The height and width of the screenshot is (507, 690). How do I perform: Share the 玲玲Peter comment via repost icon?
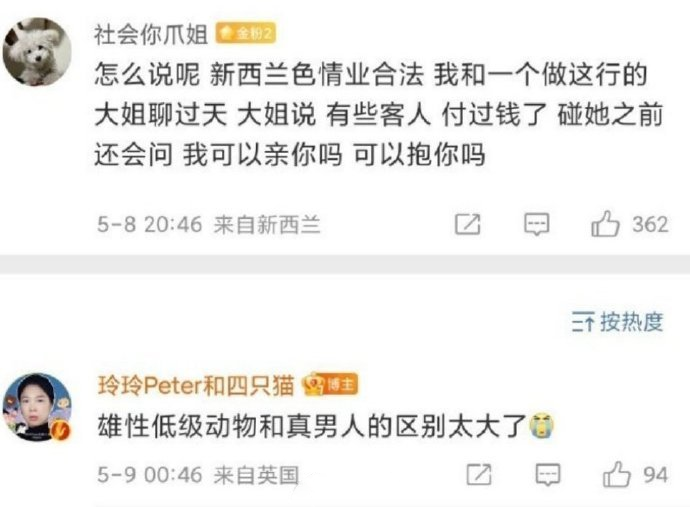click(479, 475)
